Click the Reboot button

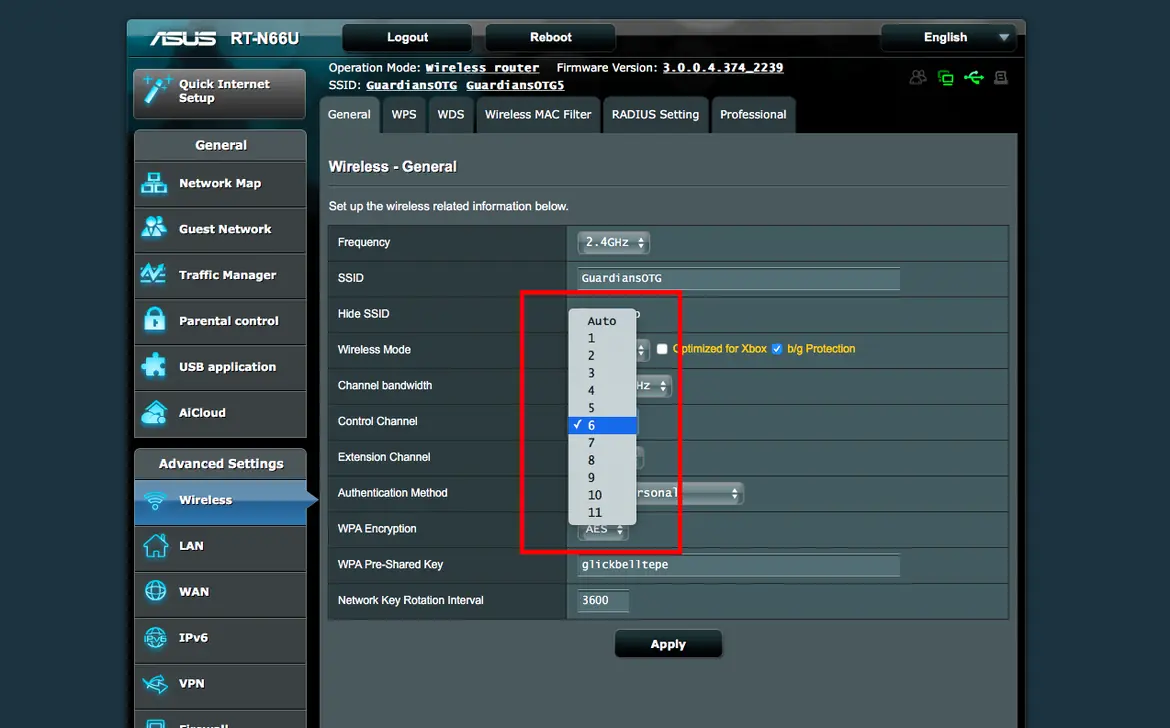[x=551, y=37]
